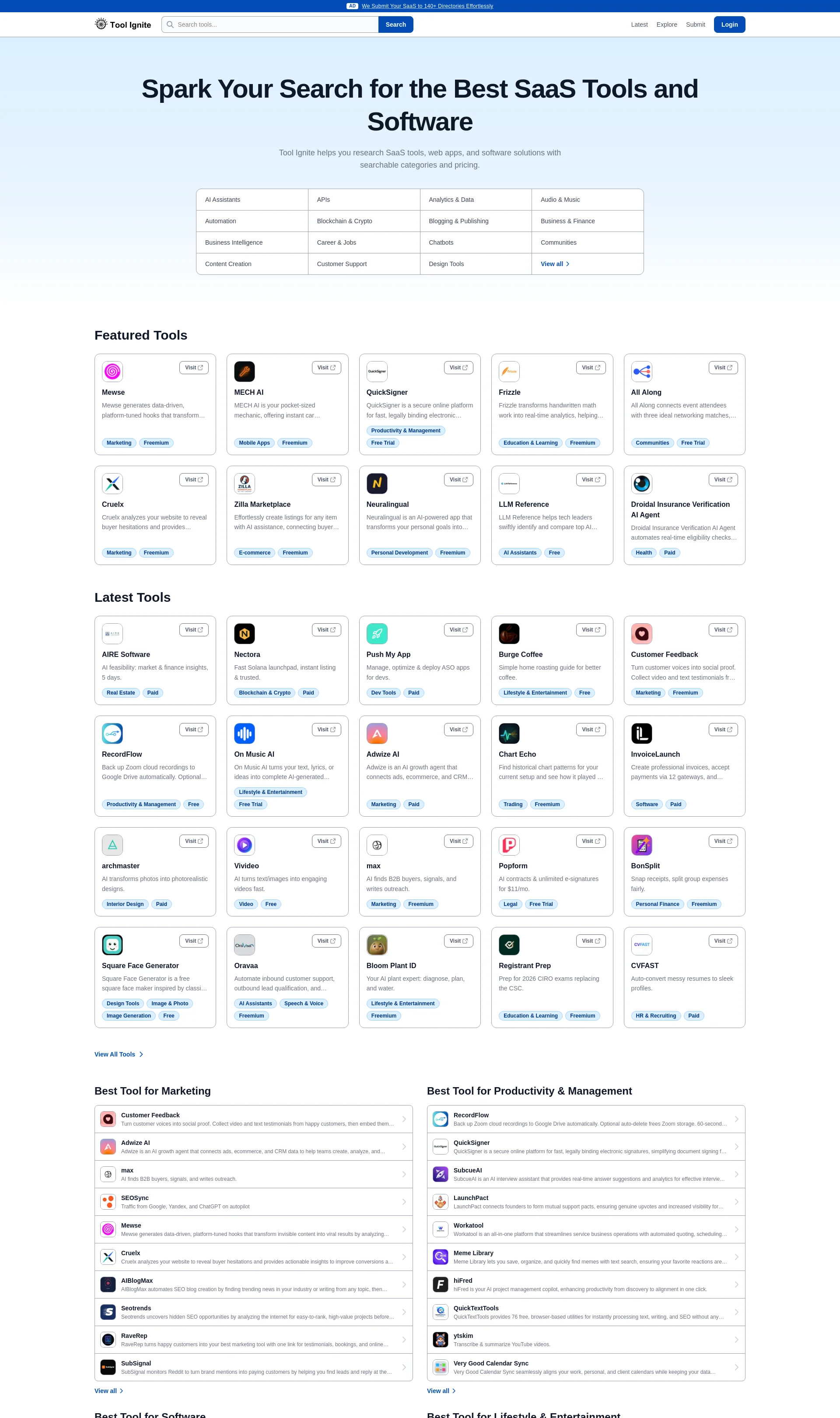840x1418 pixels.
Task: Click the Cruelx featured card icon
Action: (x=112, y=484)
